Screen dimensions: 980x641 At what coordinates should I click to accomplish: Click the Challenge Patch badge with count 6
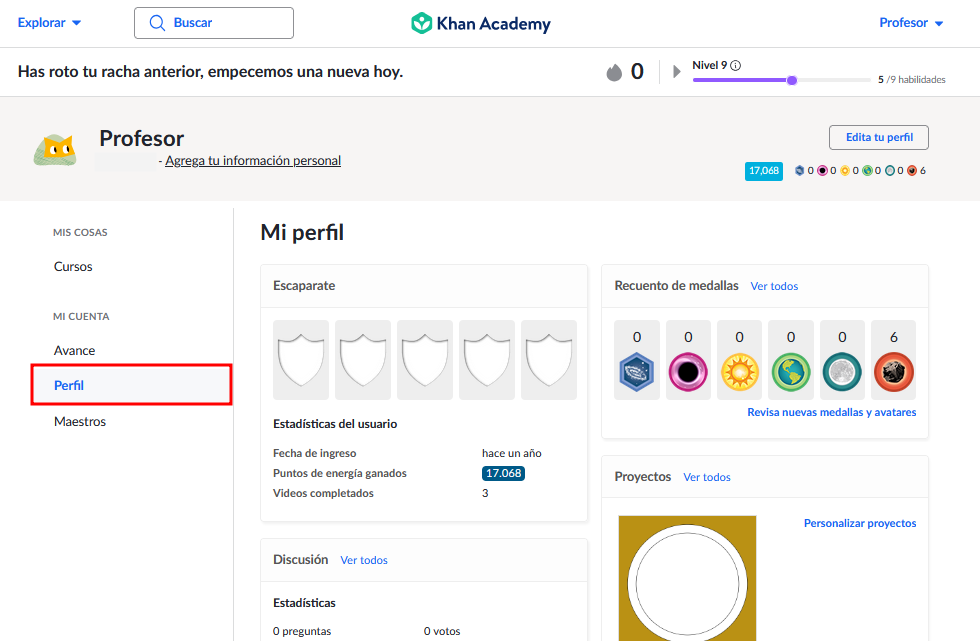click(x=894, y=372)
